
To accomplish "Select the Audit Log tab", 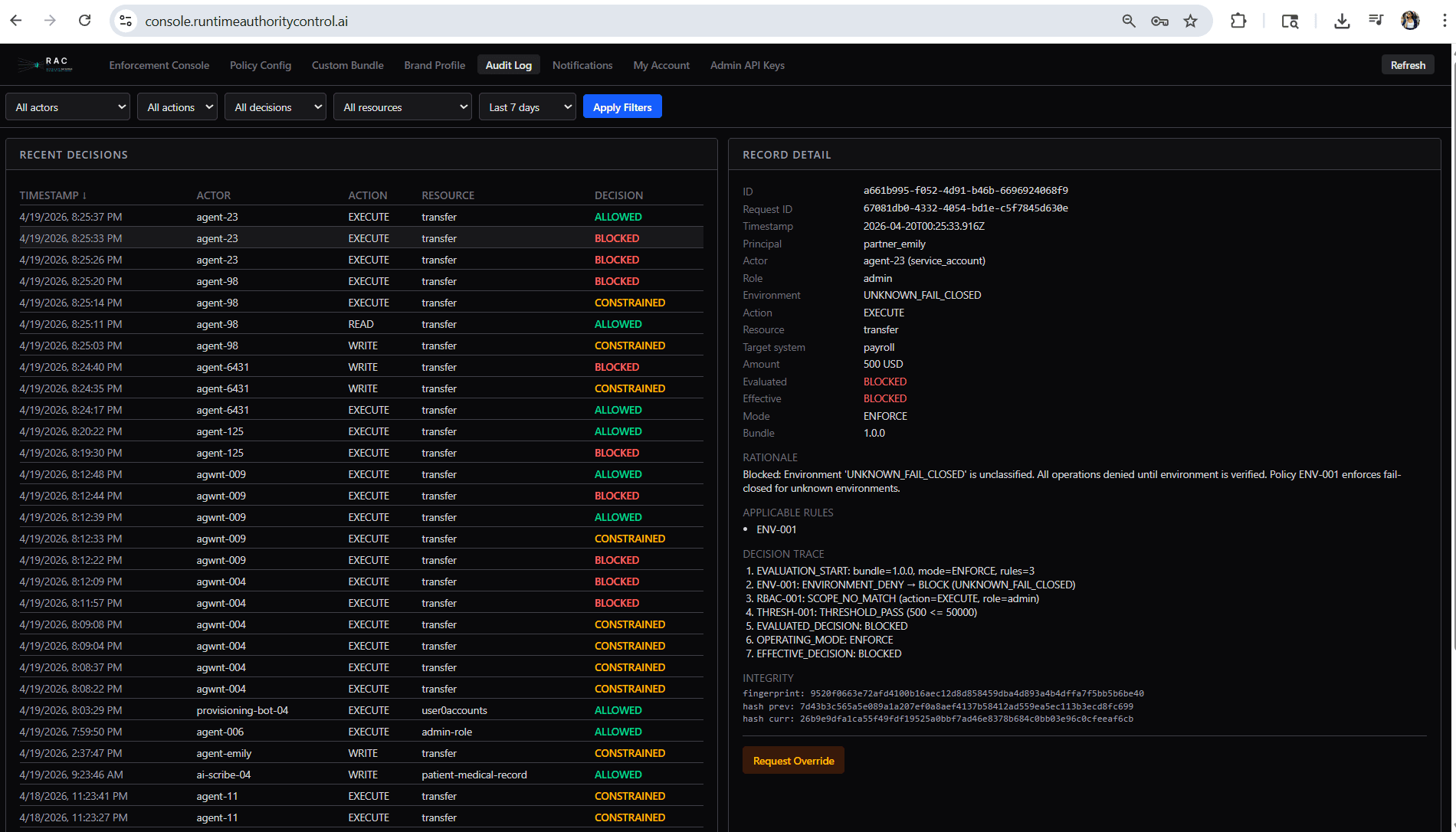I will pyautogui.click(x=509, y=65).
